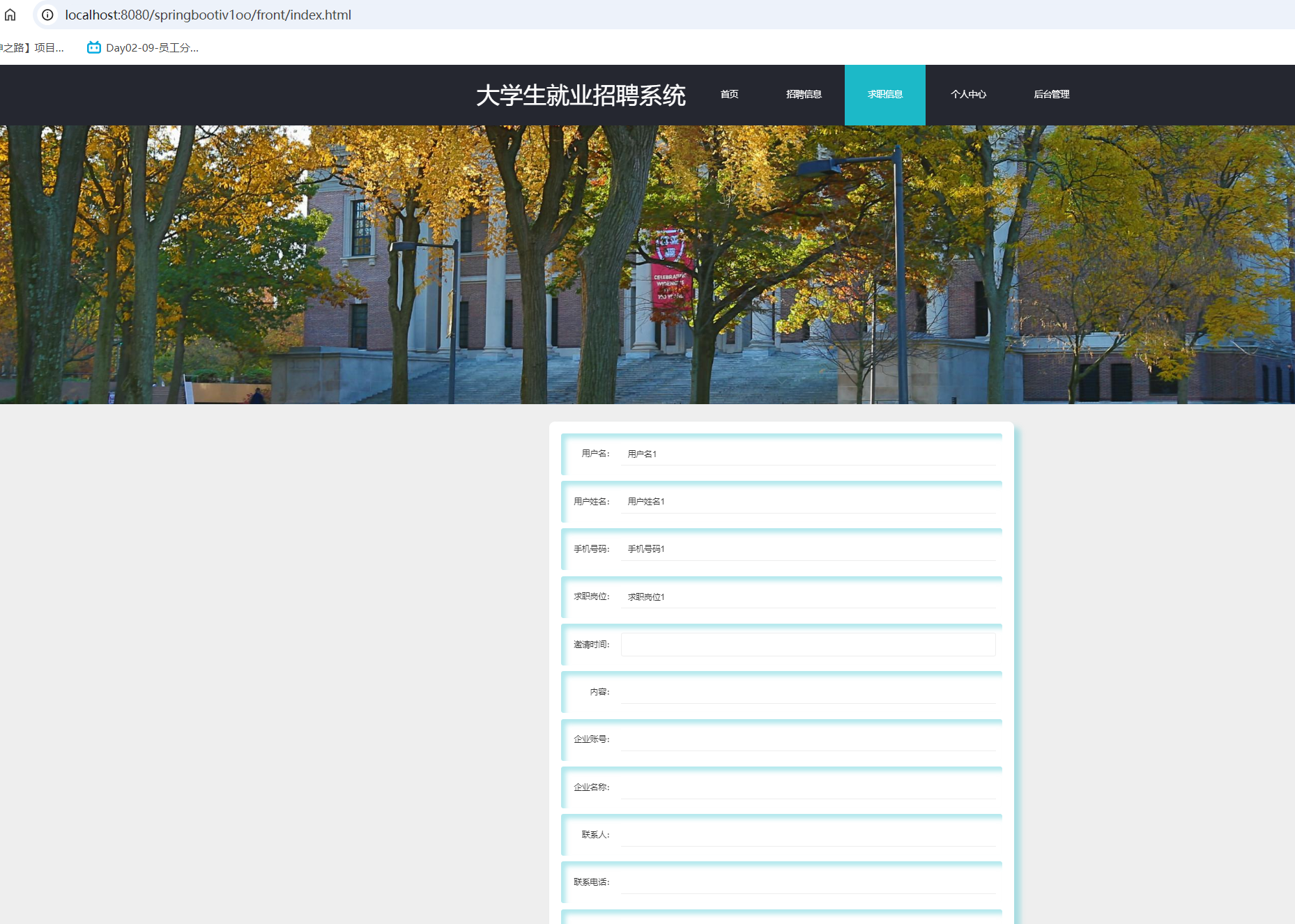Go to 个人中心
This screenshot has height=924, width=1295.
coord(969,95)
